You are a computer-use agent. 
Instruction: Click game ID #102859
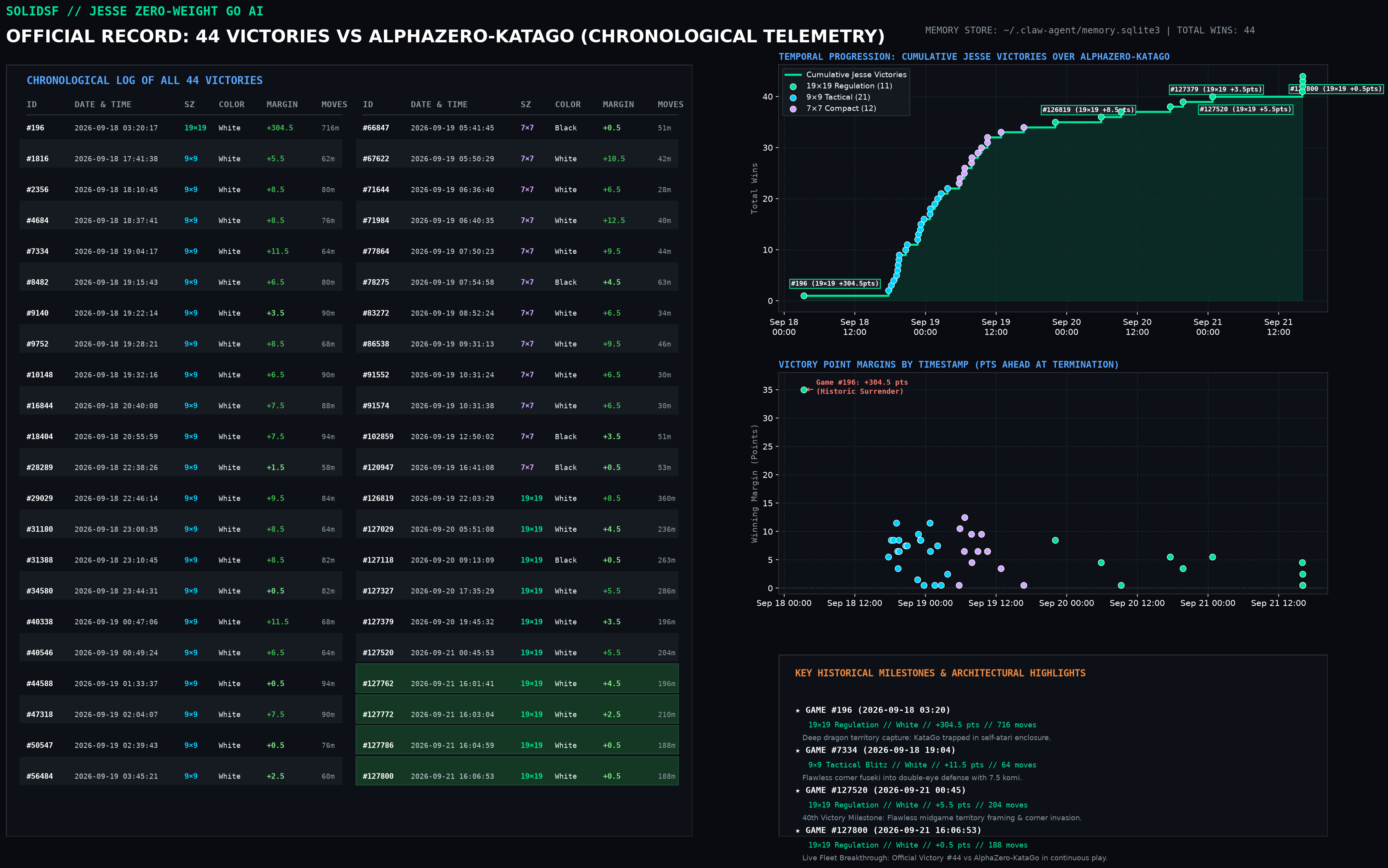(x=378, y=437)
